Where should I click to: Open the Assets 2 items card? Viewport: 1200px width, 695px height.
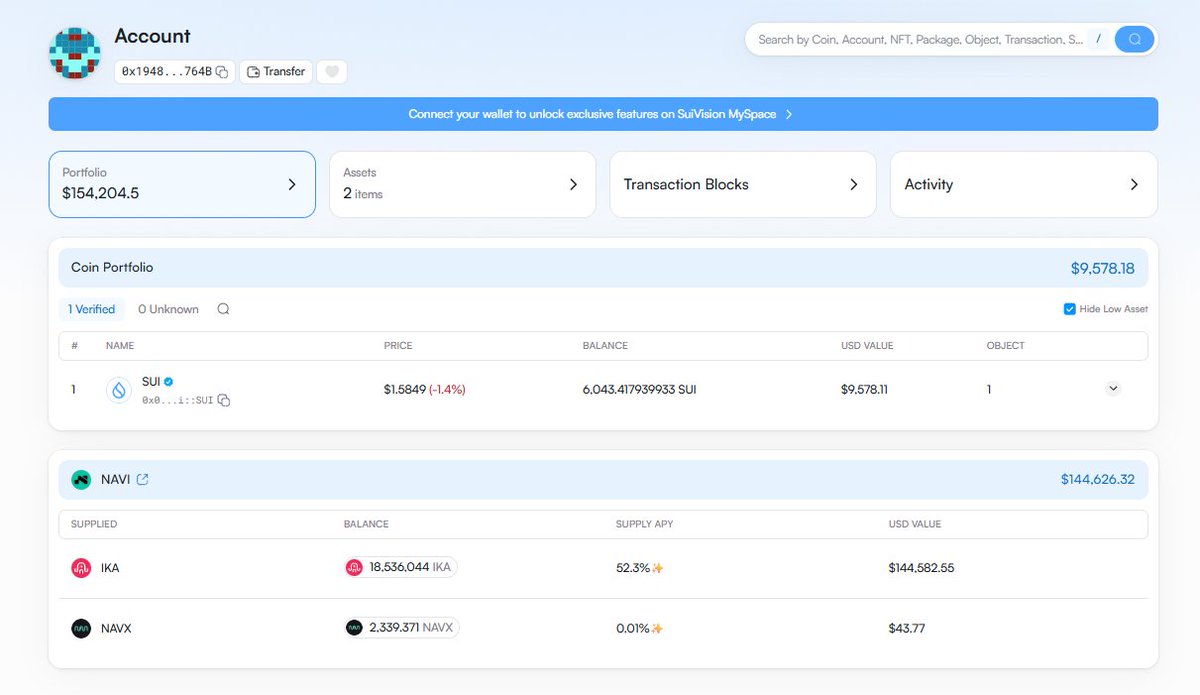click(x=462, y=184)
